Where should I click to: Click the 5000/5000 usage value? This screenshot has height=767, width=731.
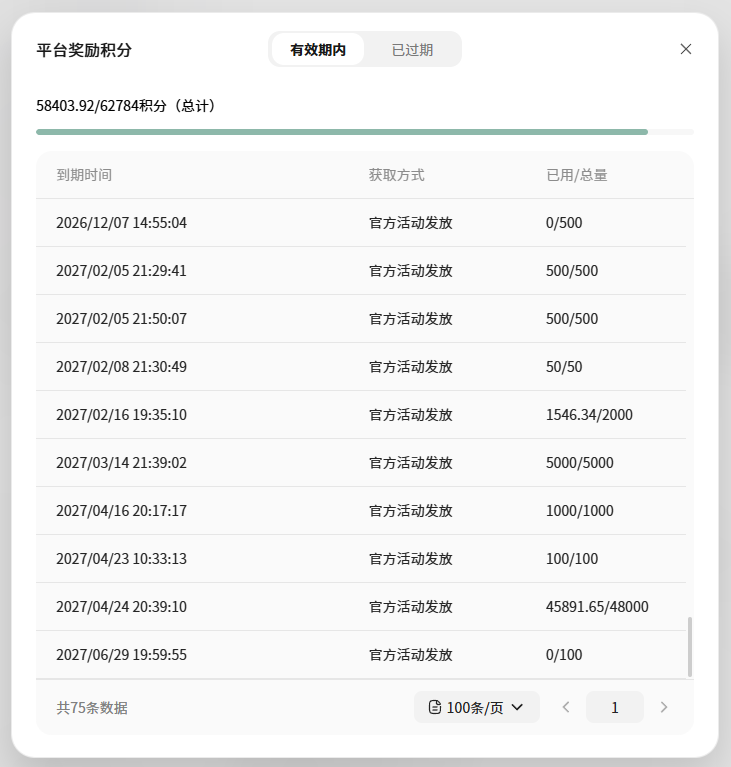pyautogui.click(x=579, y=462)
